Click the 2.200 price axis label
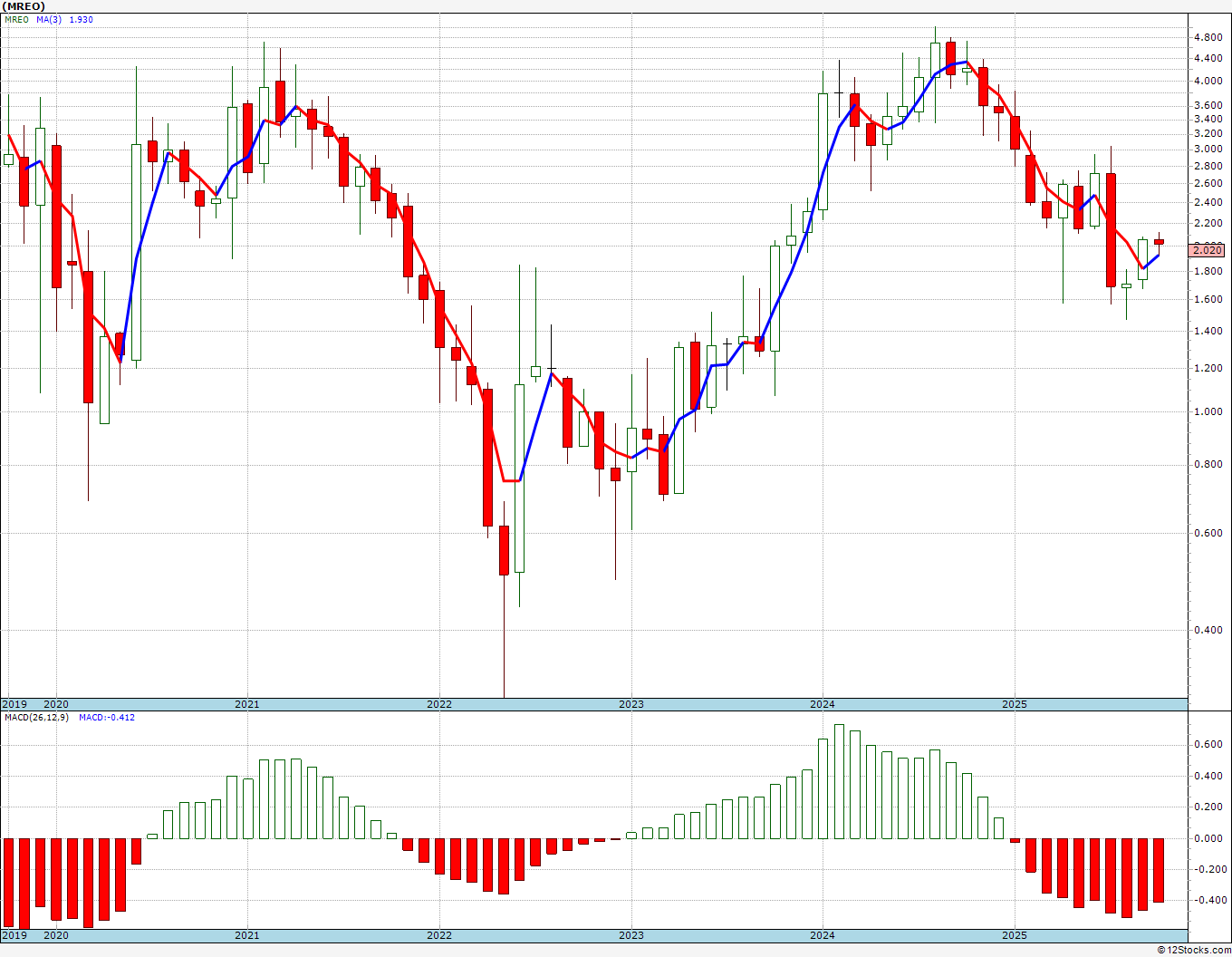The width and height of the screenshot is (1232, 957). pyautogui.click(x=1208, y=224)
